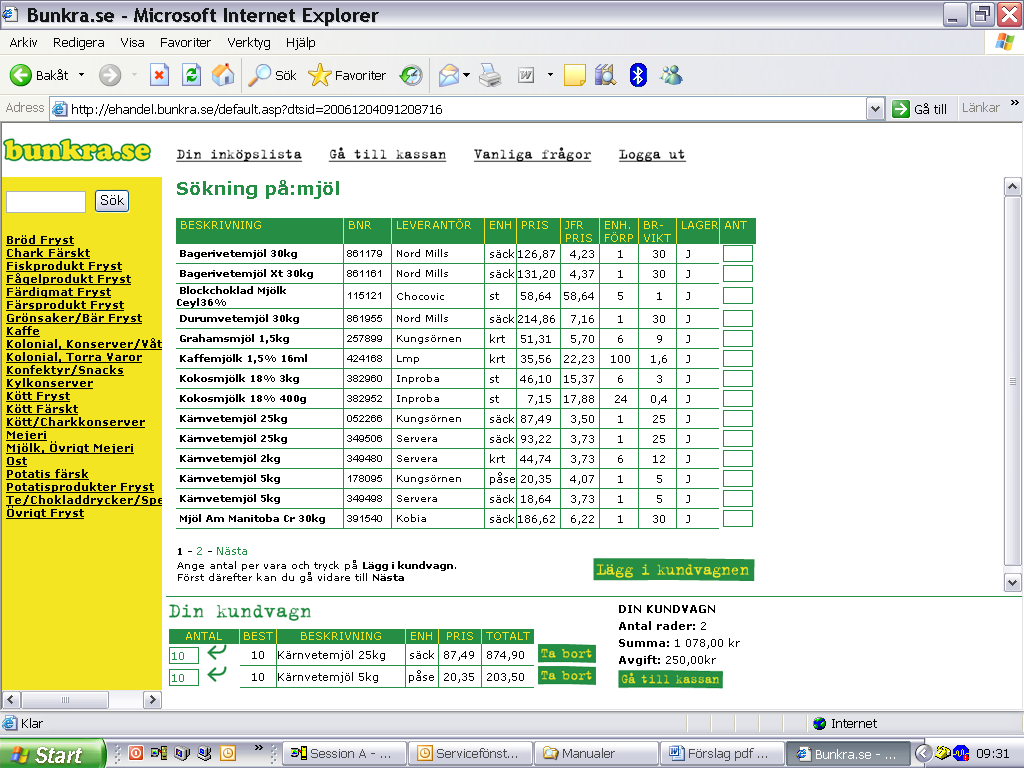Click the Logga ut link
The width and height of the screenshot is (1024, 768).
point(652,155)
